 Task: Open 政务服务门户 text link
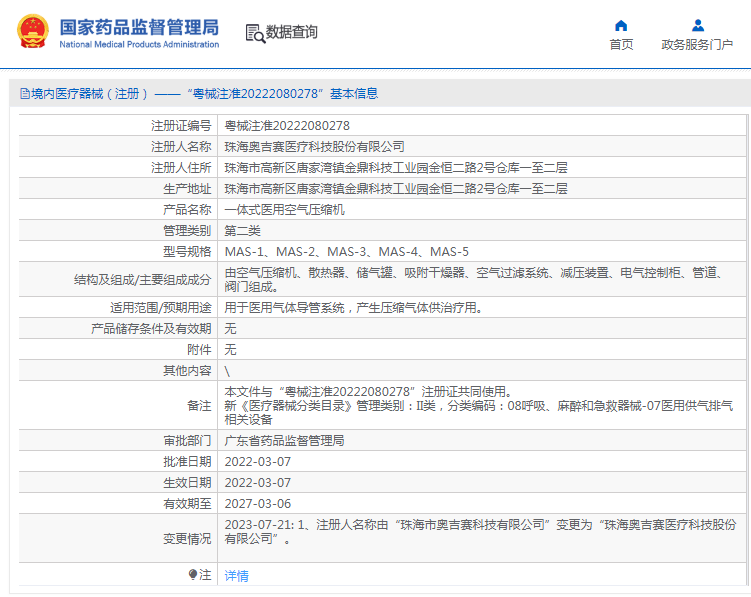(697, 45)
